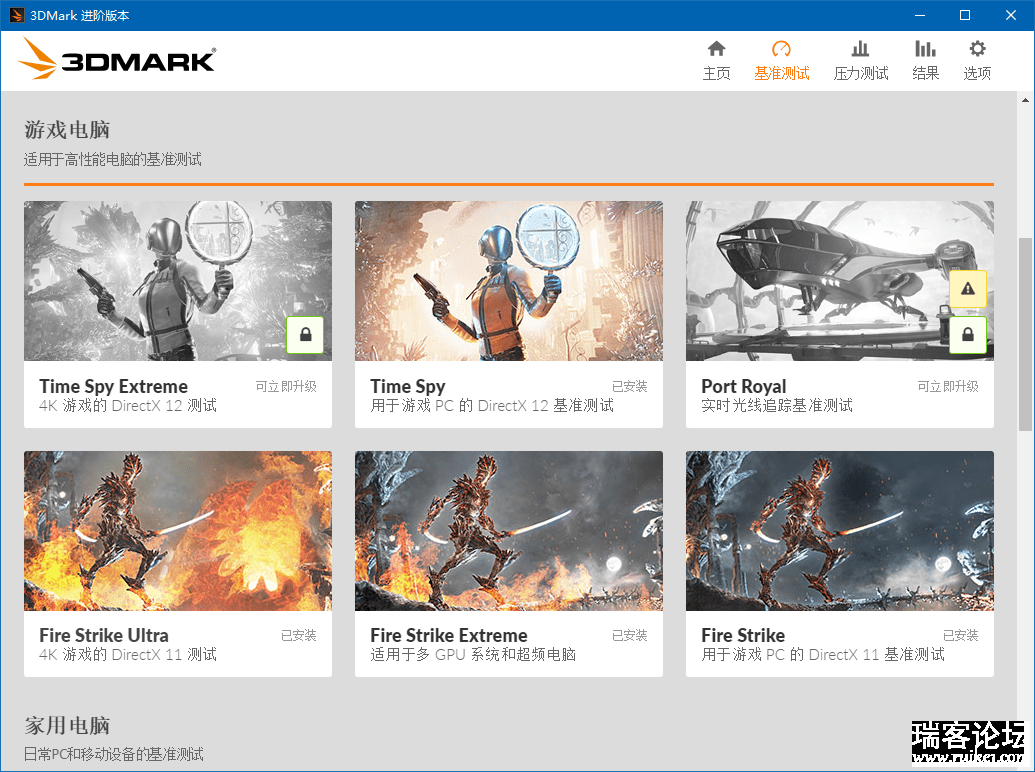Click the Fire Strike Ultra title
1035x772 pixels.
104,635
